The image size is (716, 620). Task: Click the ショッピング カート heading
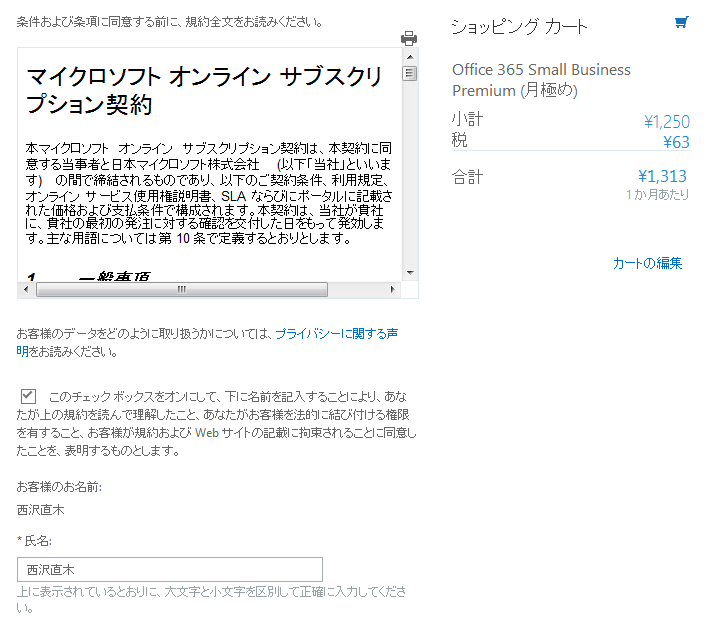[519, 26]
